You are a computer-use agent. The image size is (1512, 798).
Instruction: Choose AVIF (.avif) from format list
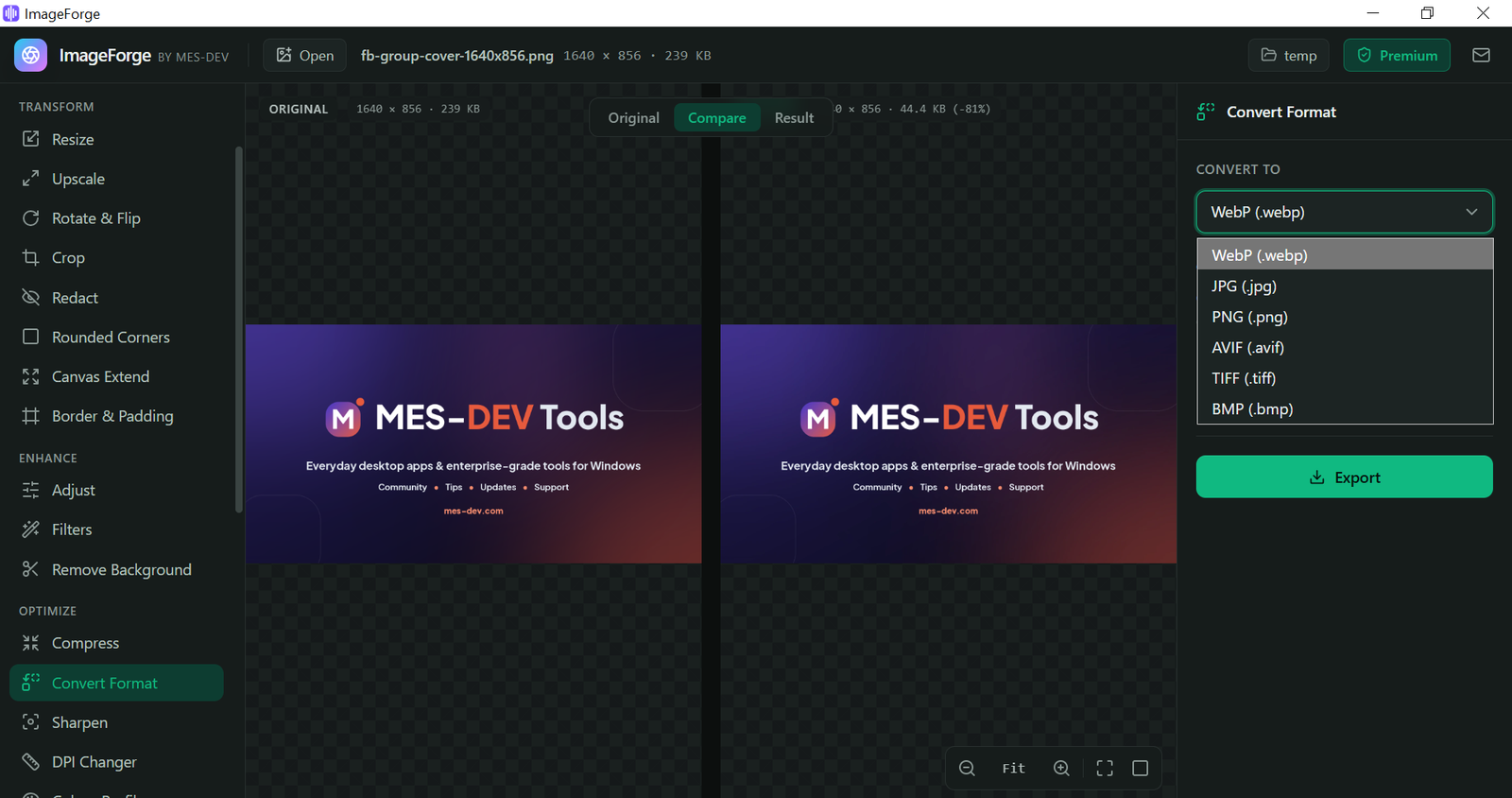(x=1345, y=347)
